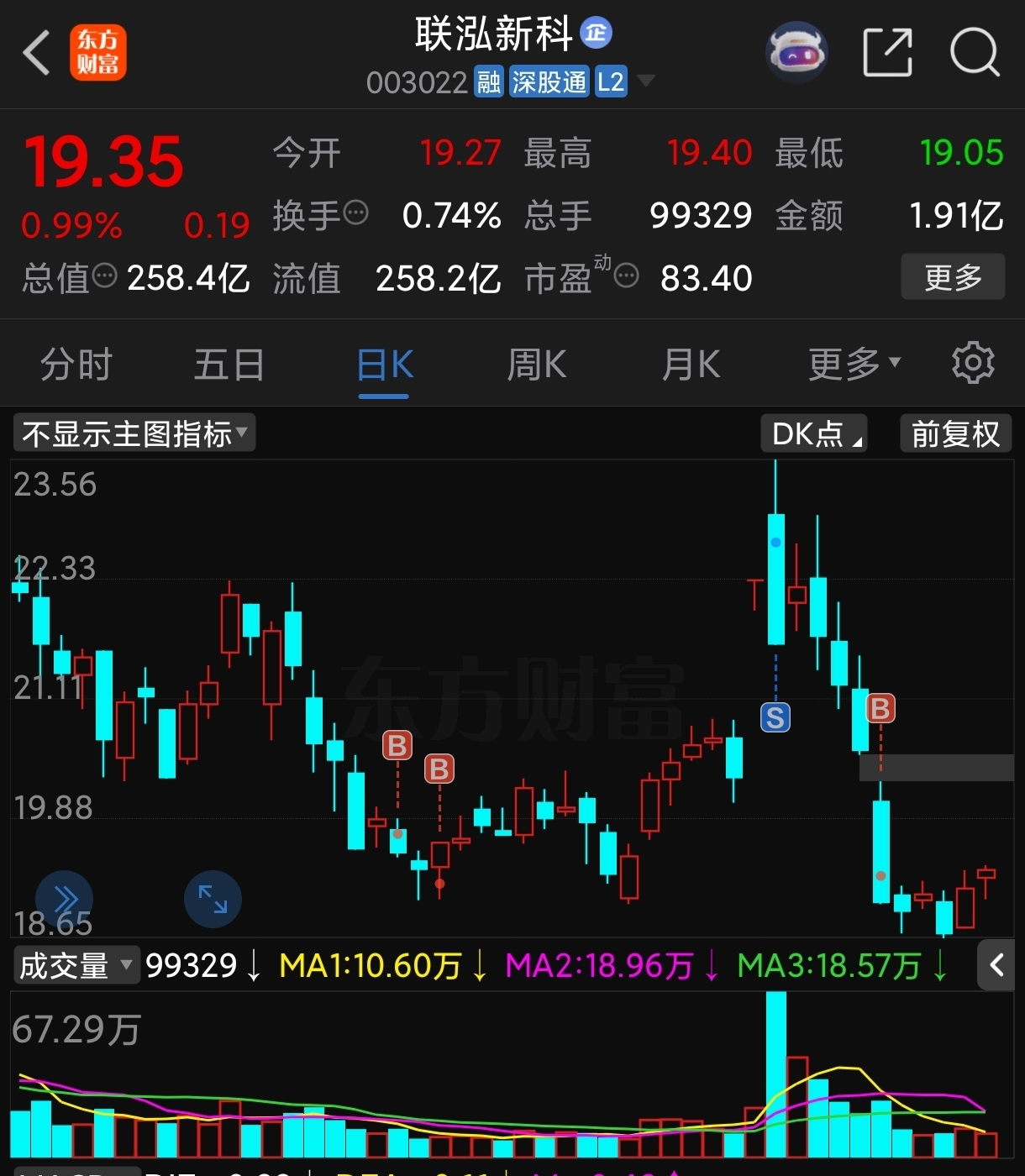Tap the 最高 value 19.40
The image size is (1025, 1176).
709,153
